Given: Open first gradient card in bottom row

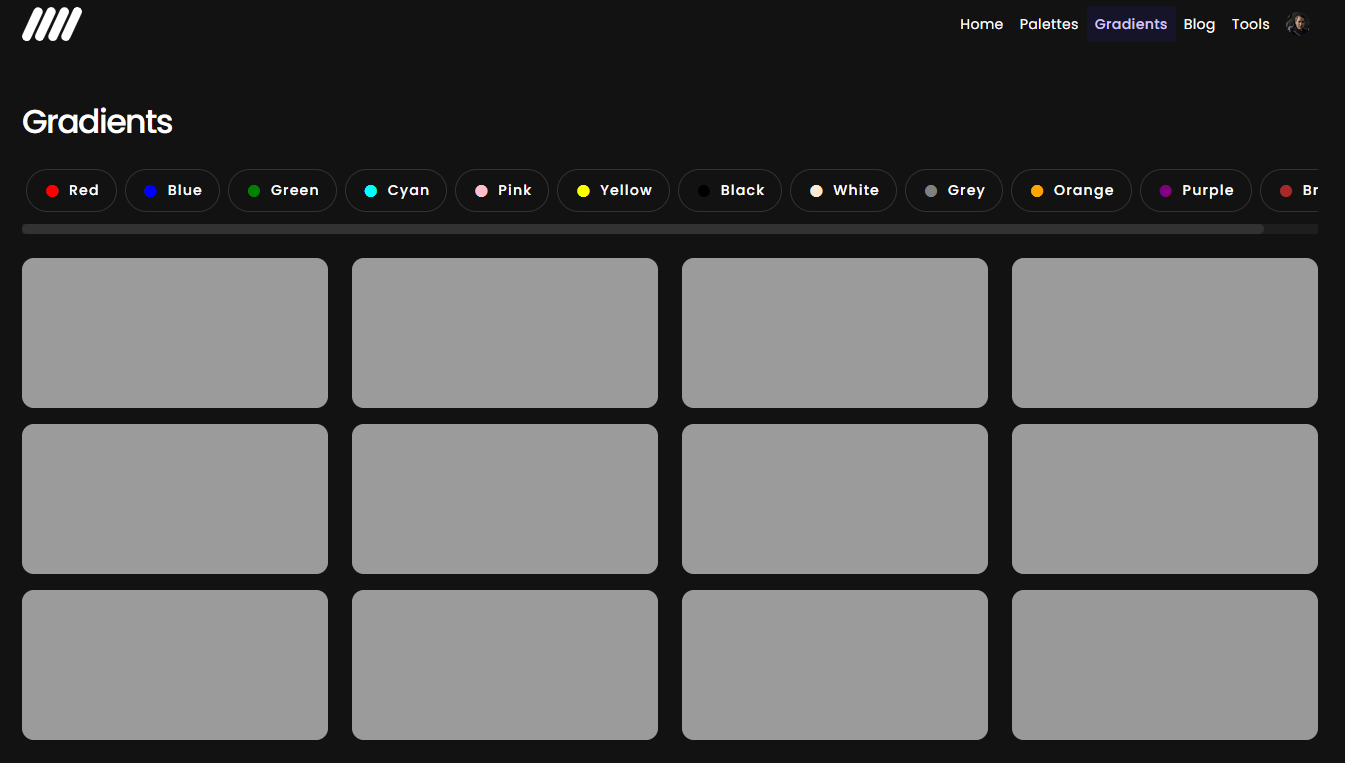Looking at the screenshot, I should click(175, 665).
